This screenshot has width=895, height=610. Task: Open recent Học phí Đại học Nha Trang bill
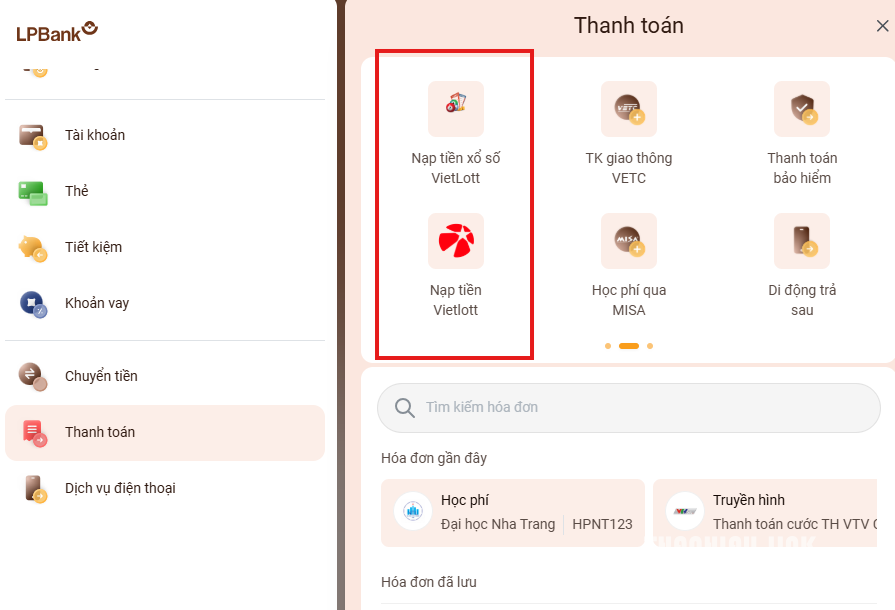click(x=513, y=512)
